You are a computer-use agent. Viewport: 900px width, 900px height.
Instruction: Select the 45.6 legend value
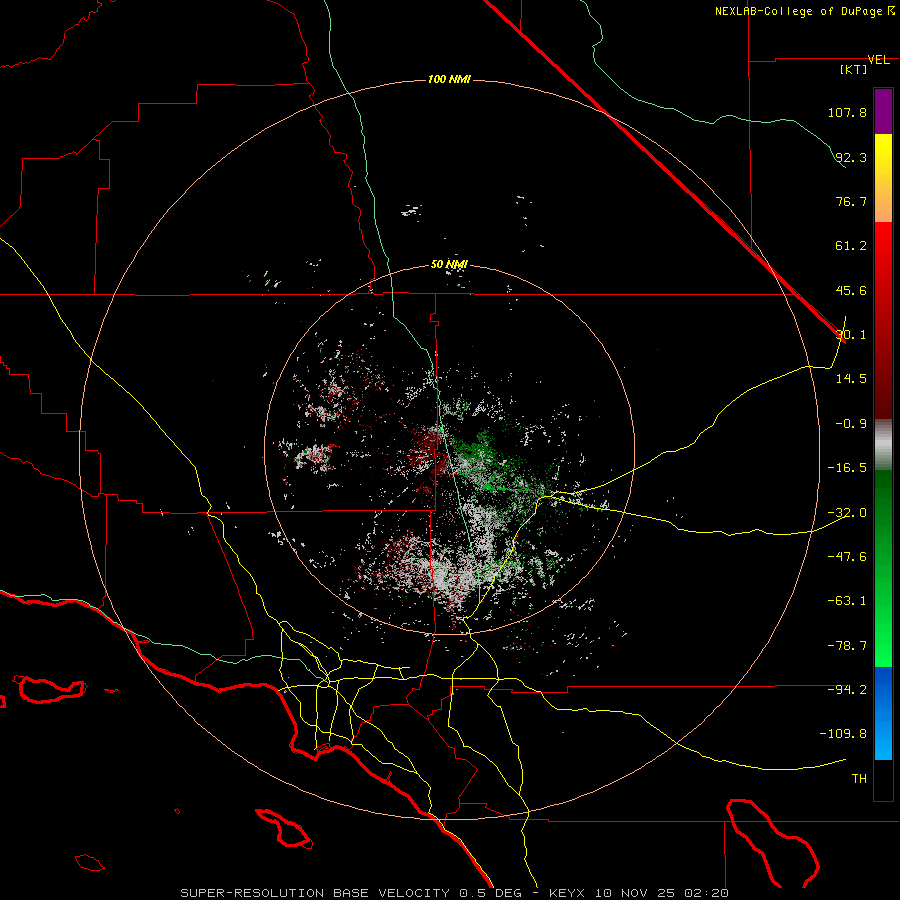pyautogui.click(x=851, y=290)
